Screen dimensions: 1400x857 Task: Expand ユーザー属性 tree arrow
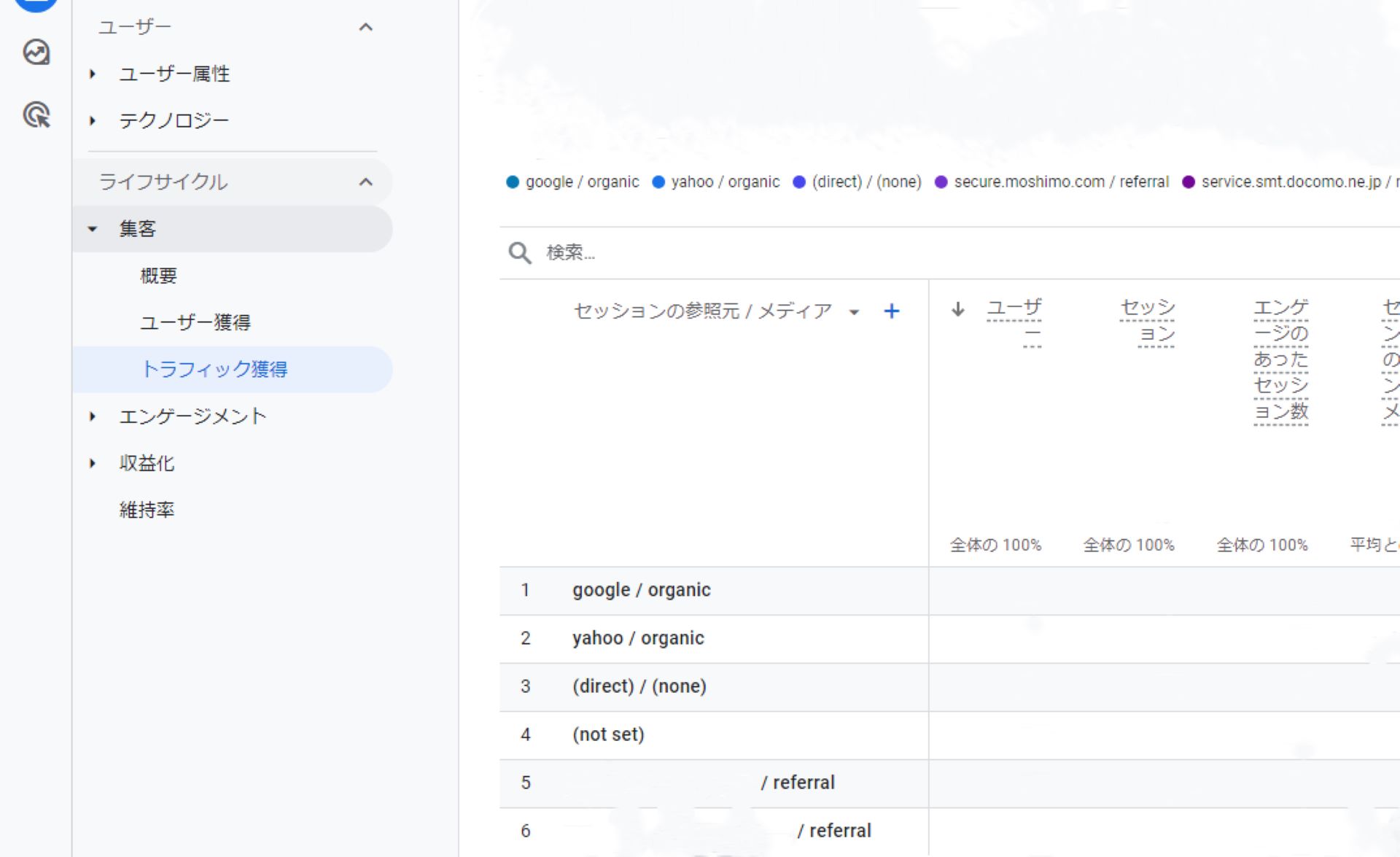pos(92,74)
